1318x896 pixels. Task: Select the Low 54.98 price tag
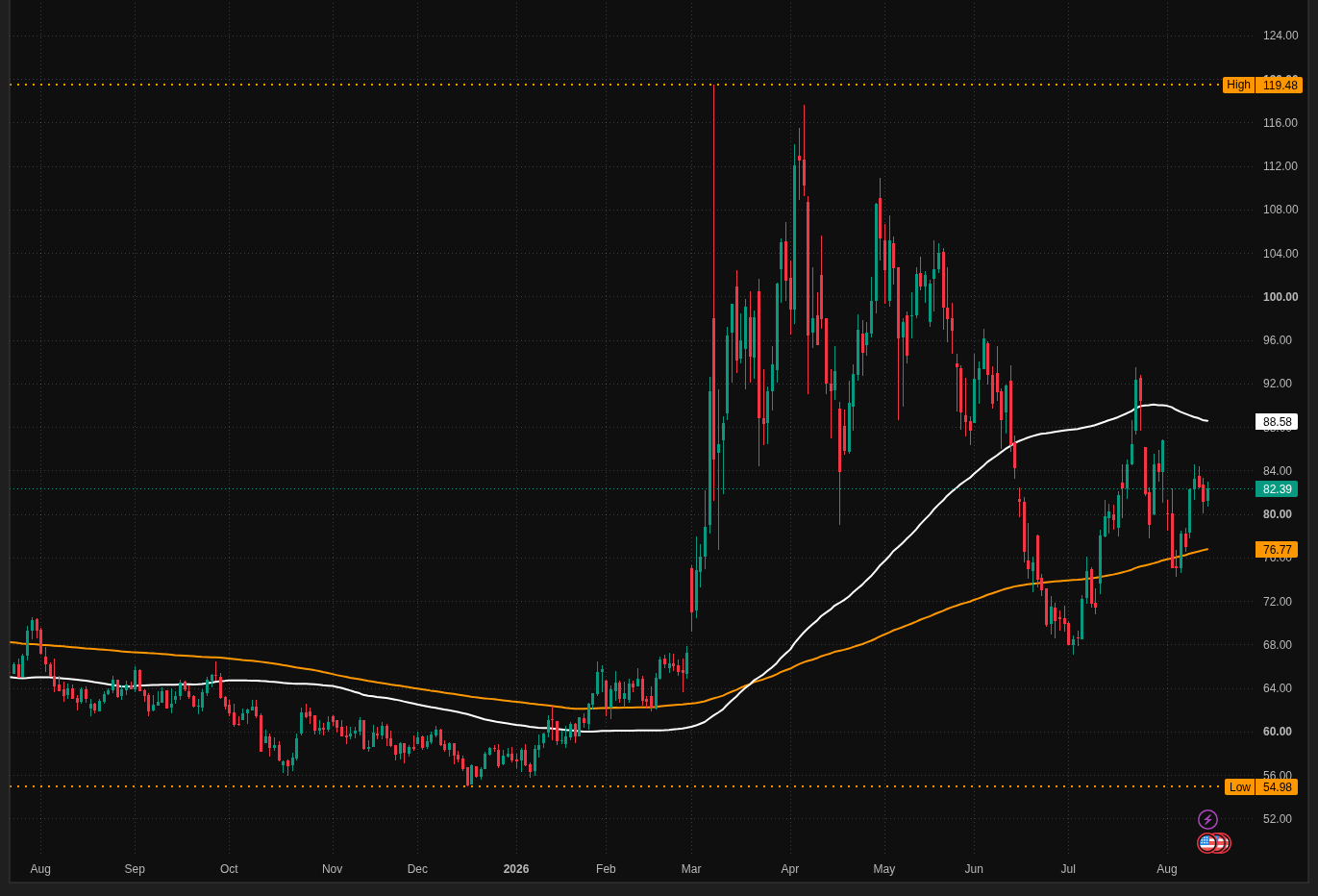pos(1261,787)
